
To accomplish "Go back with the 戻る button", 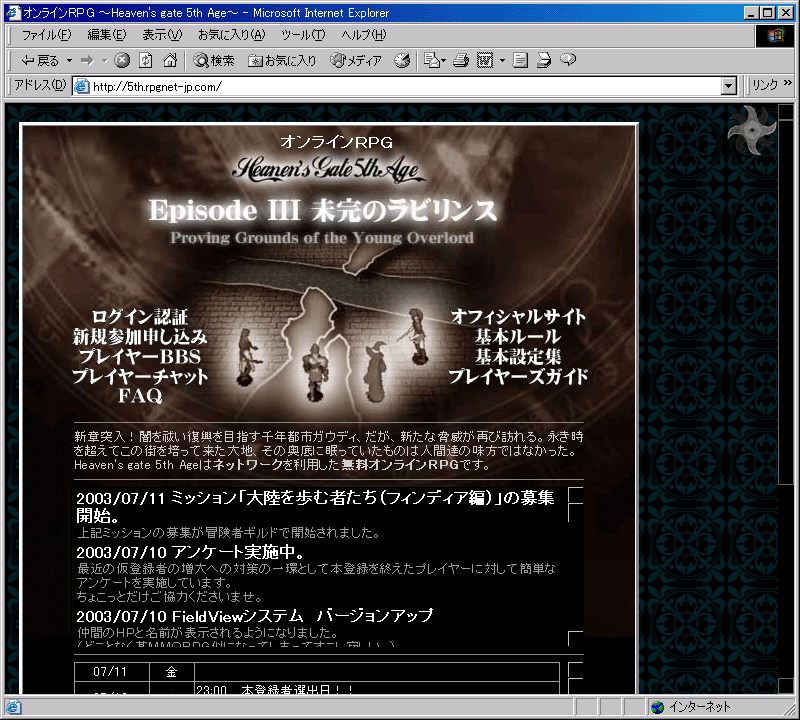I will tap(40, 60).
